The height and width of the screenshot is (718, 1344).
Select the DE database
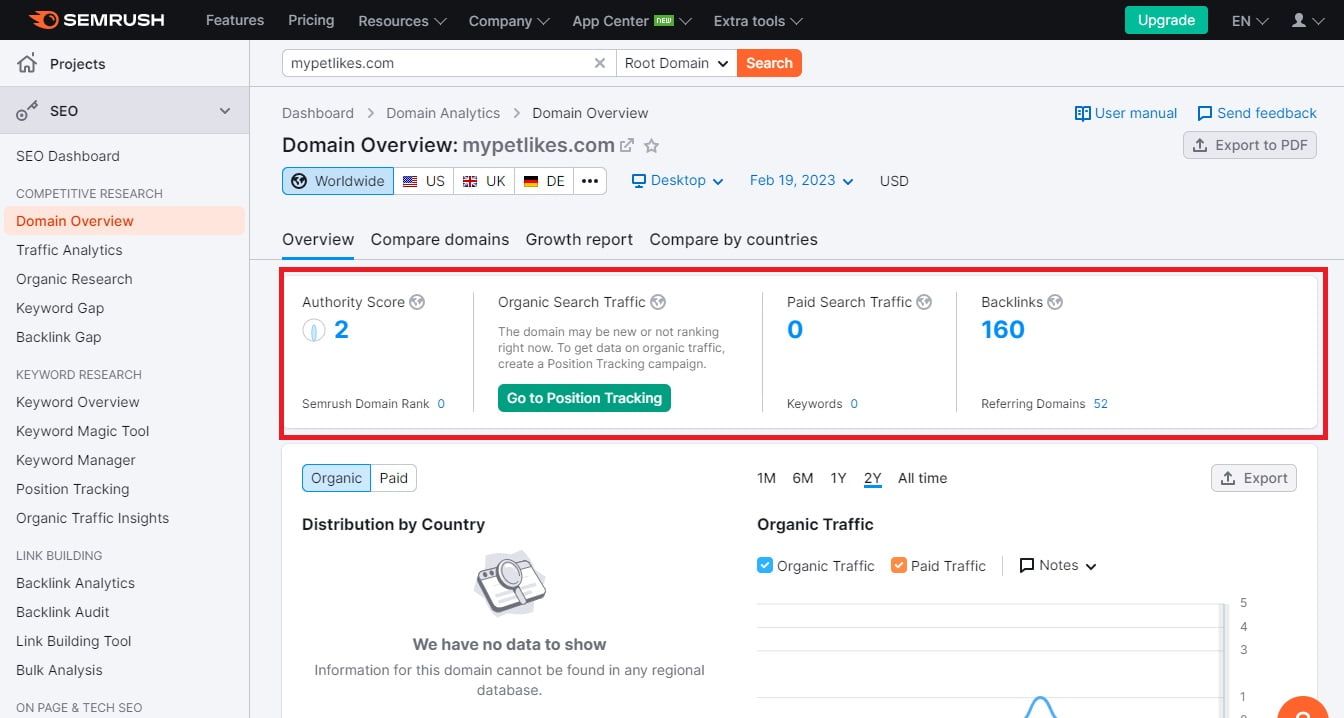[544, 181]
